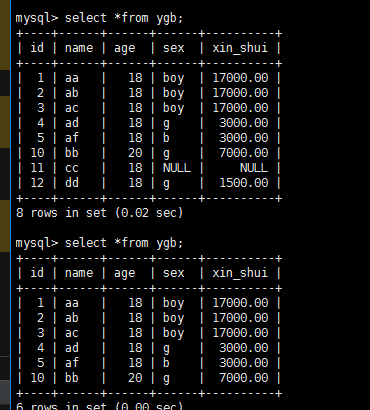
Task: Click 17000.00 in the aa row, 8-row table
Action: 240,78
